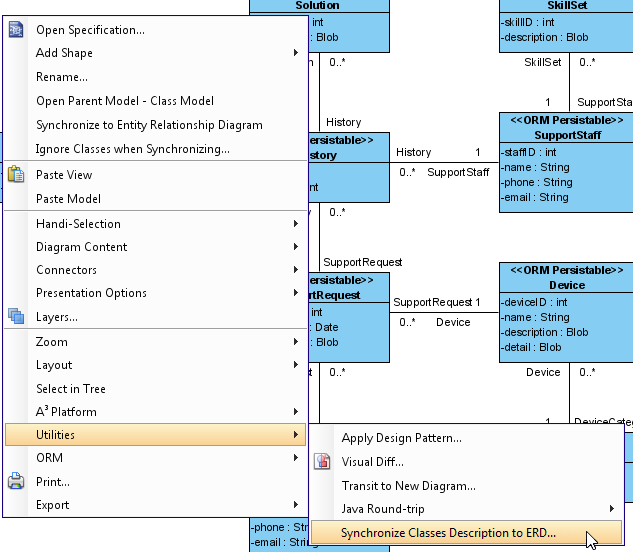Select the Device class header
Screen dimensions: 633x552
(566, 278)
